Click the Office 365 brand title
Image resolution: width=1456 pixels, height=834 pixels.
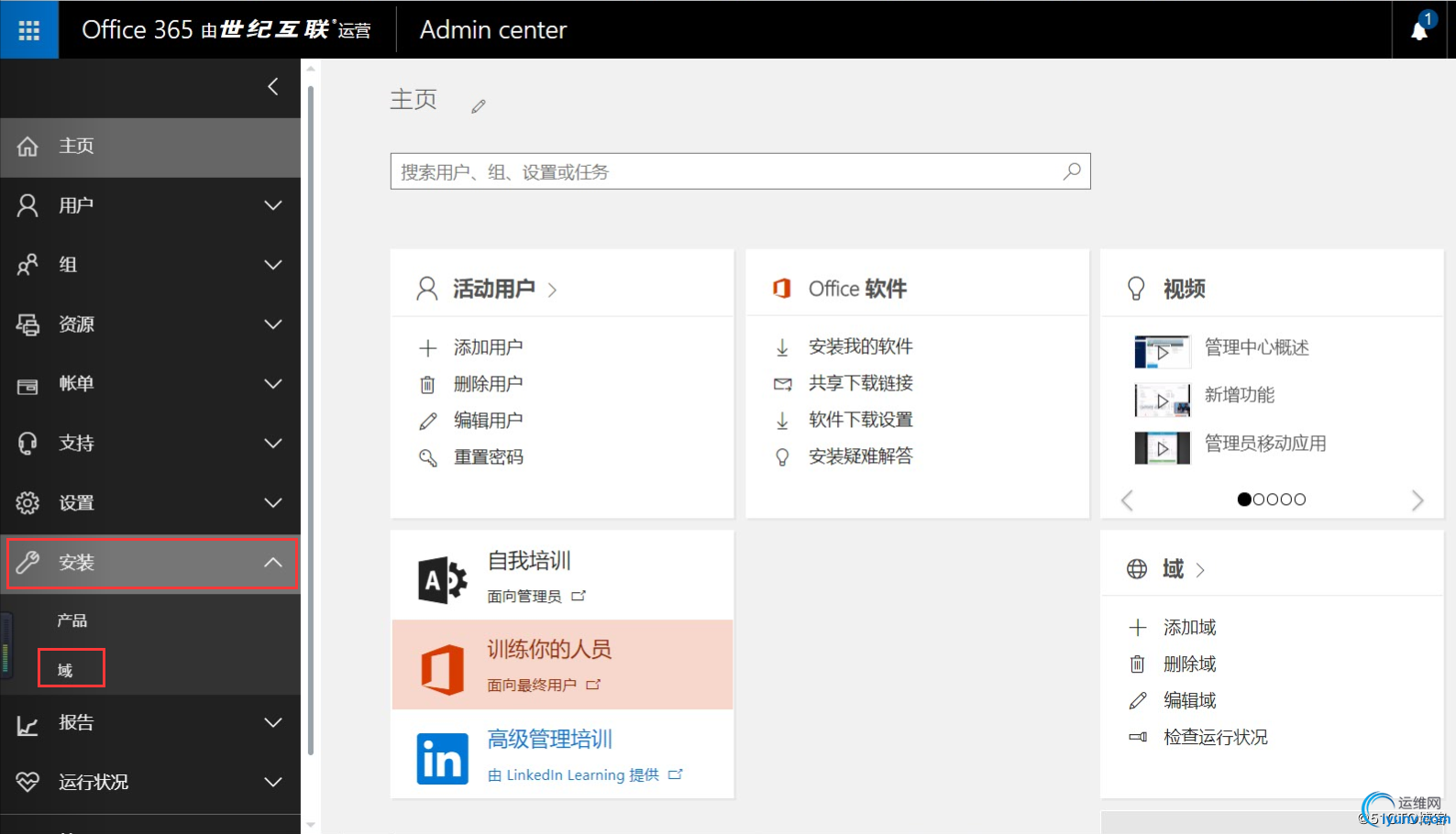tap(226, 29)
